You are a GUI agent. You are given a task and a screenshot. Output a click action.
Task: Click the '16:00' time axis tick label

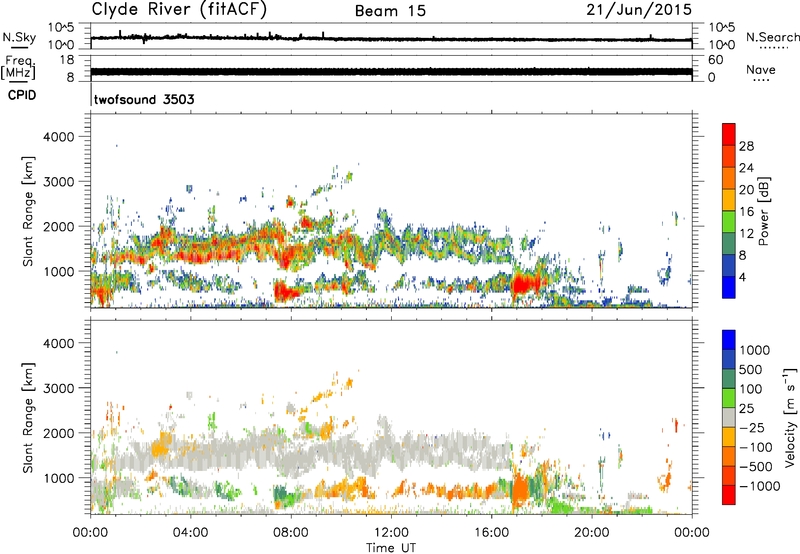click(491, 533)
